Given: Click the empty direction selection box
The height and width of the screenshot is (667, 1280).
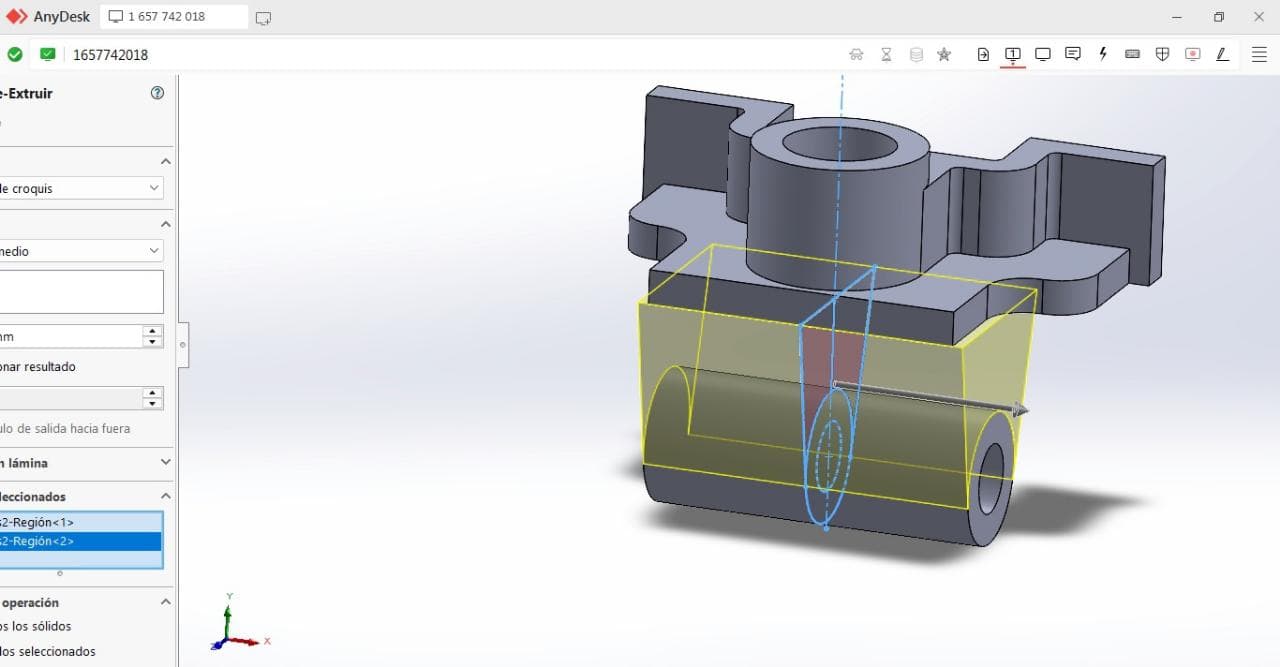Looking at the screenshot, I should (x=81, y=292).
